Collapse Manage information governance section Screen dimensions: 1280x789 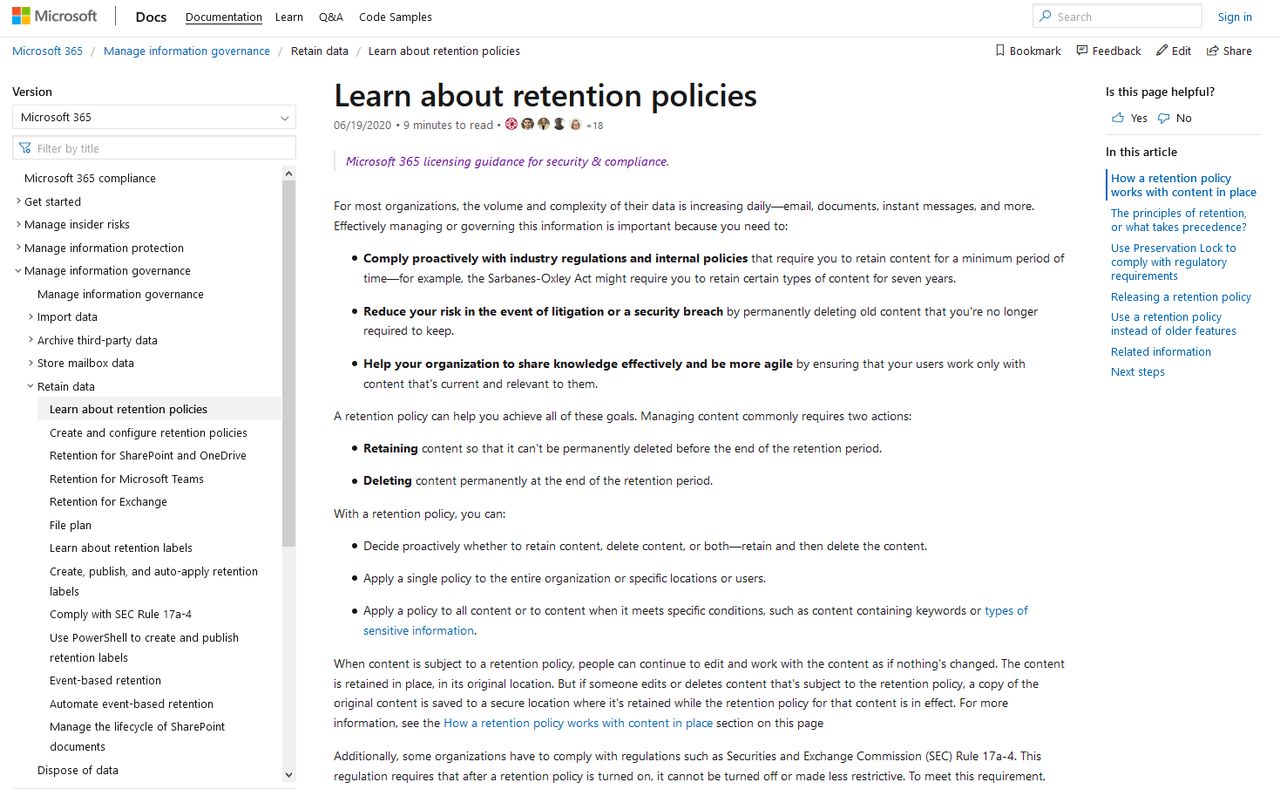point(18,270)
